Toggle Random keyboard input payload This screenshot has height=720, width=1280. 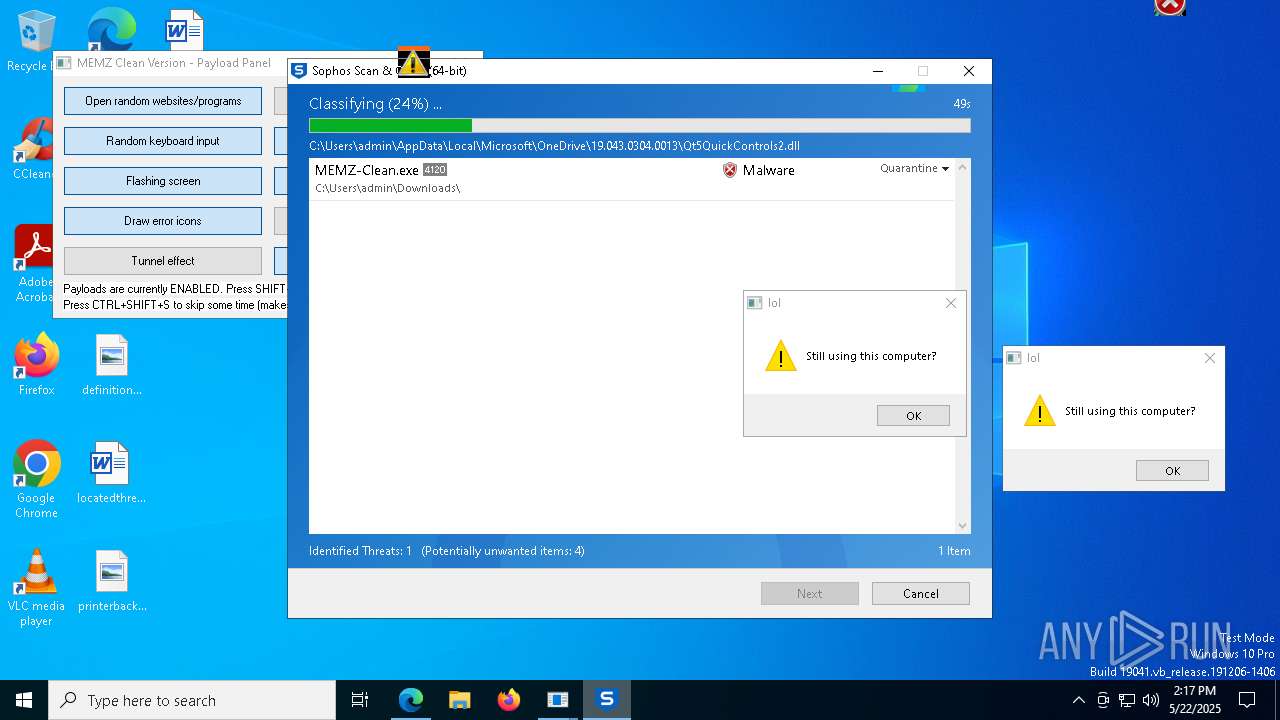point(163,141)
